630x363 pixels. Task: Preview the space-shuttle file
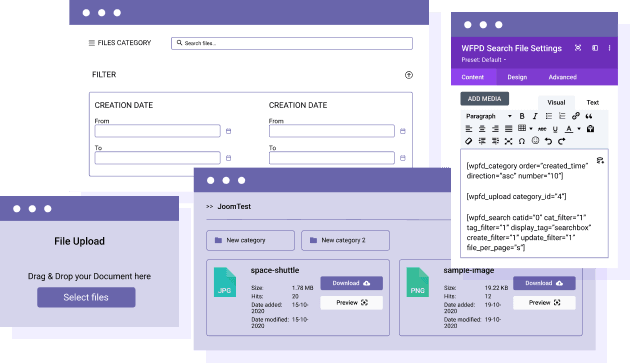tap(351, 303)
